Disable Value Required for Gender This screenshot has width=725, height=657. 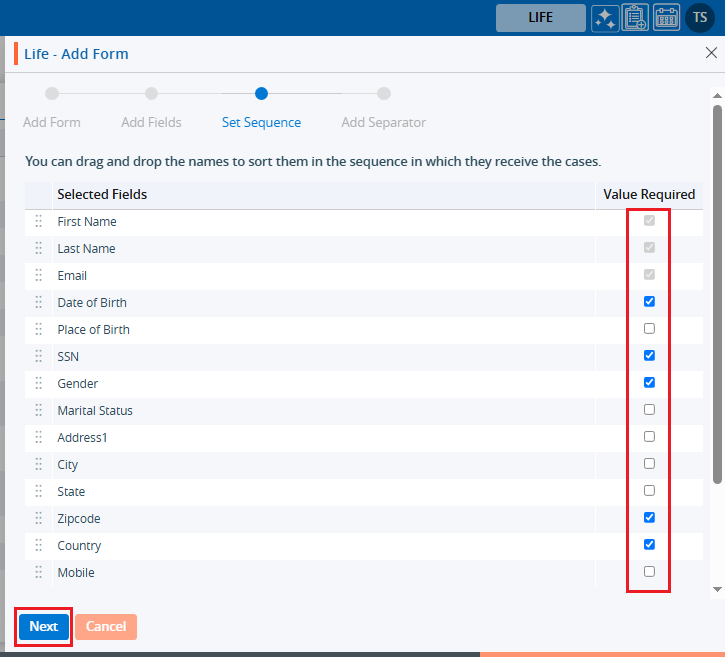(x=649, y=383)
